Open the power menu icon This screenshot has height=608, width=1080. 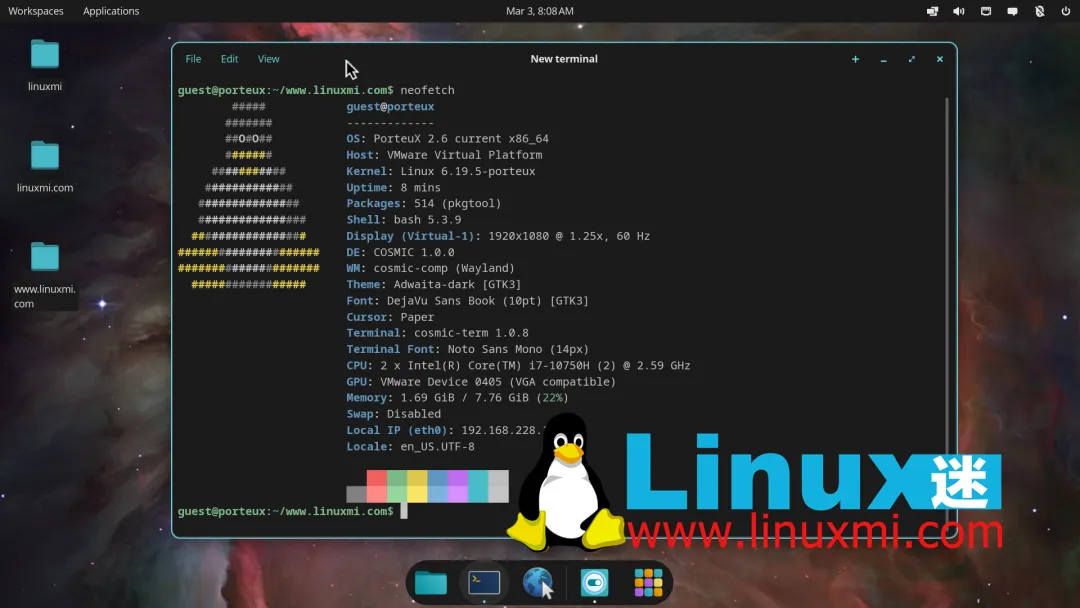coord(1066,11)
